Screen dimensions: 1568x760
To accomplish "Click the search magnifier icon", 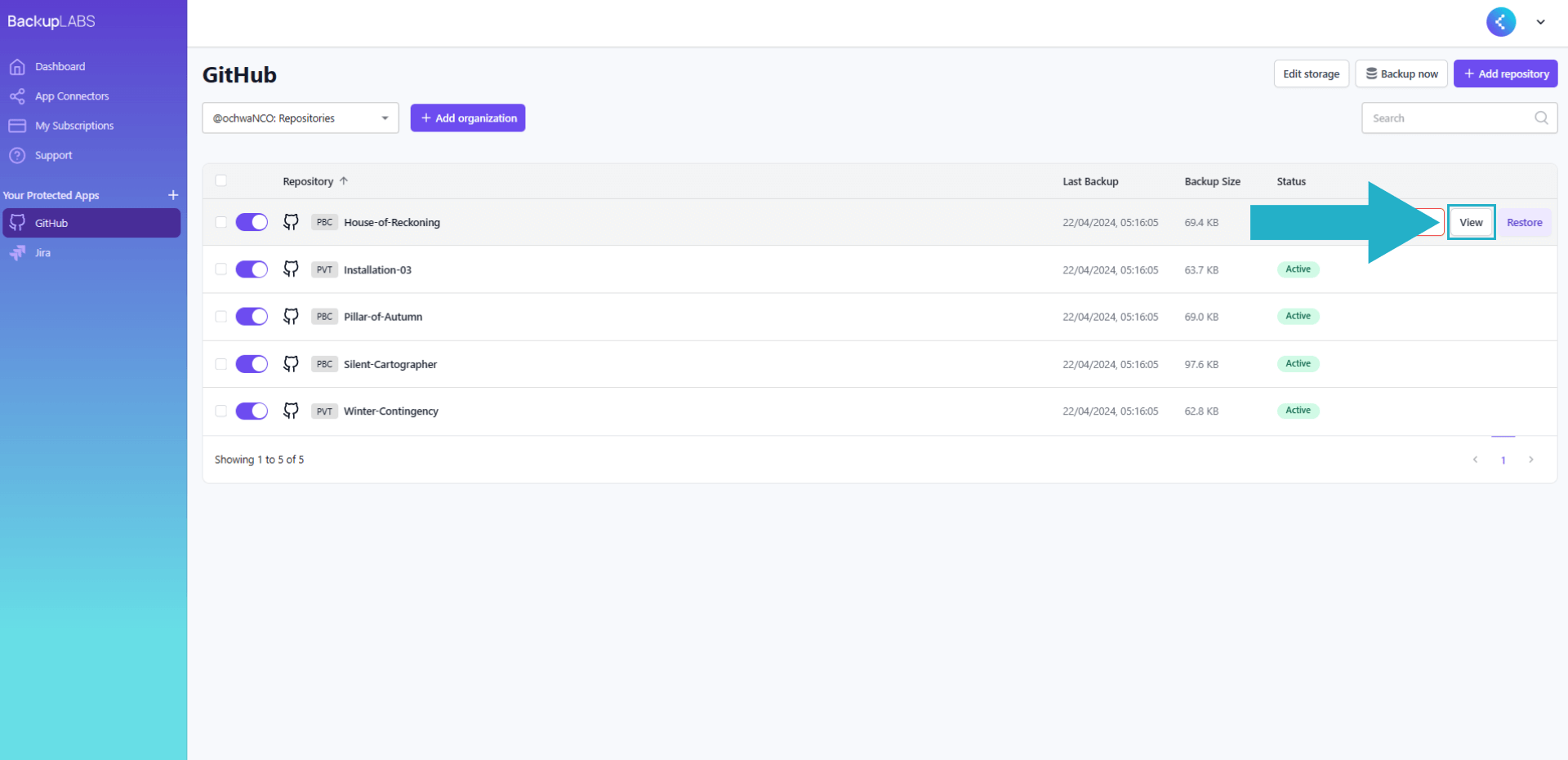I will (1541, 118).
